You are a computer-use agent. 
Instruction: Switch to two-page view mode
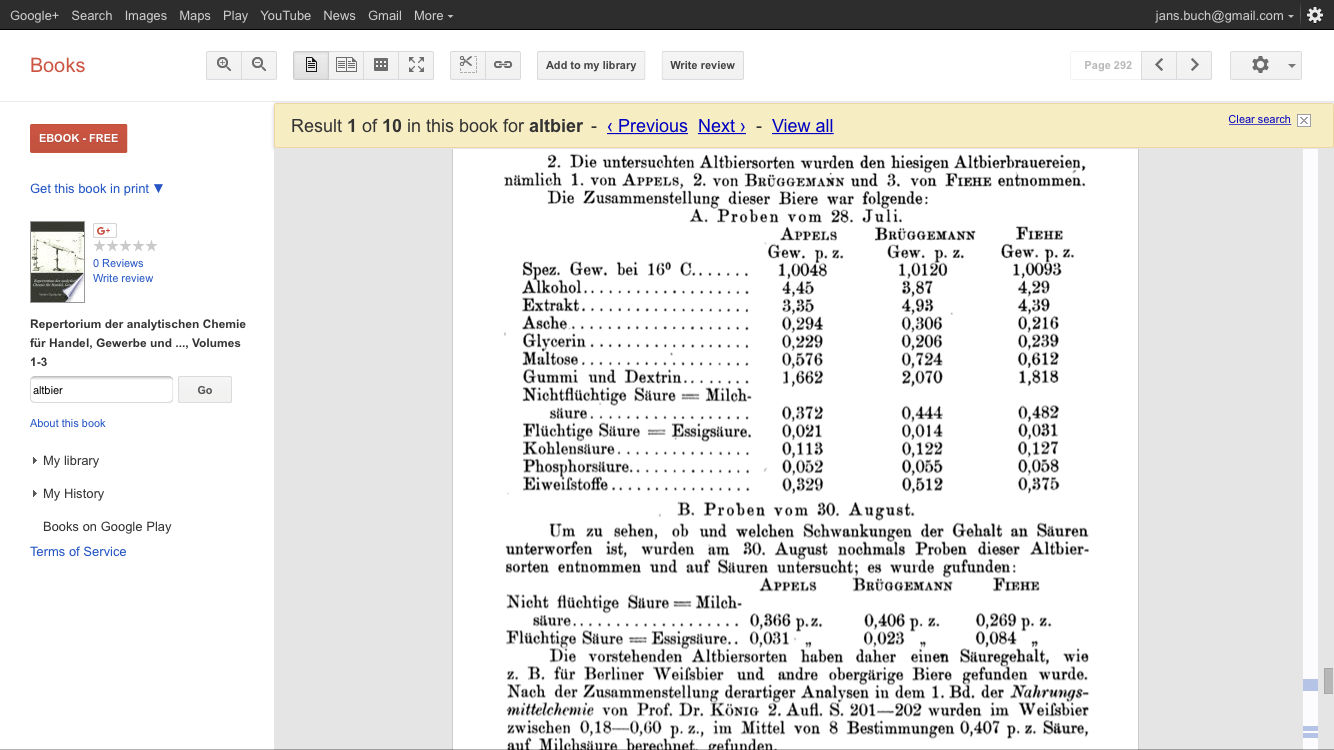(x=346, y=65)
